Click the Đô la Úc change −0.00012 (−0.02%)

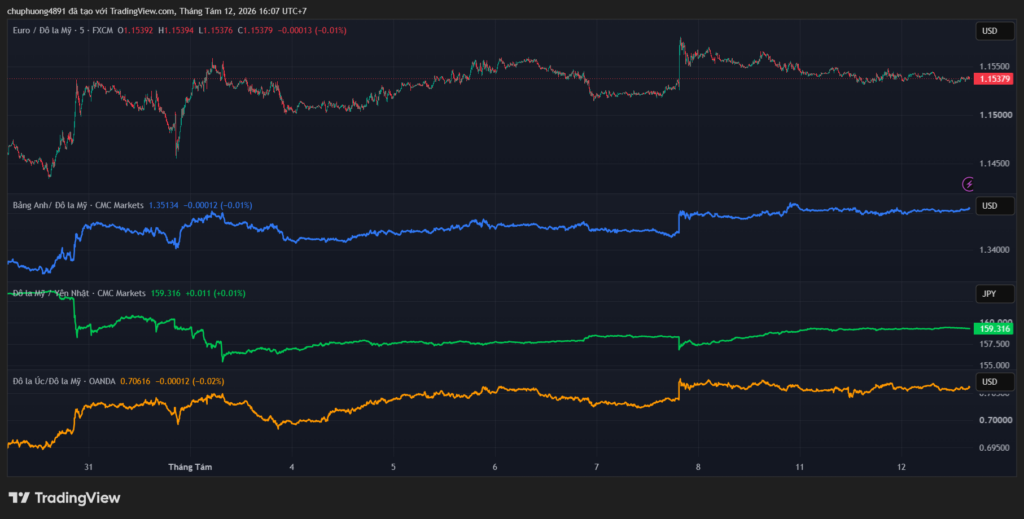tap(190, 381)
